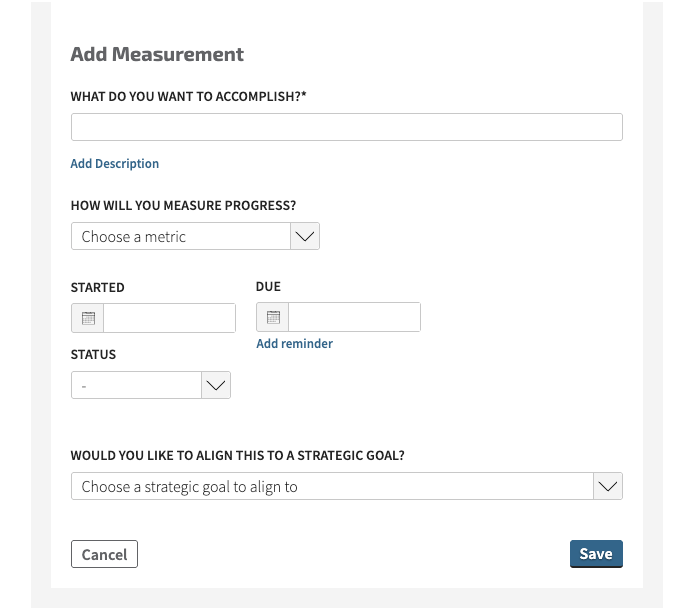This screenshot has height=609, width=693.
Task: Click the chevron arrow of the metric dropdown
Action: tap(305, 236)
